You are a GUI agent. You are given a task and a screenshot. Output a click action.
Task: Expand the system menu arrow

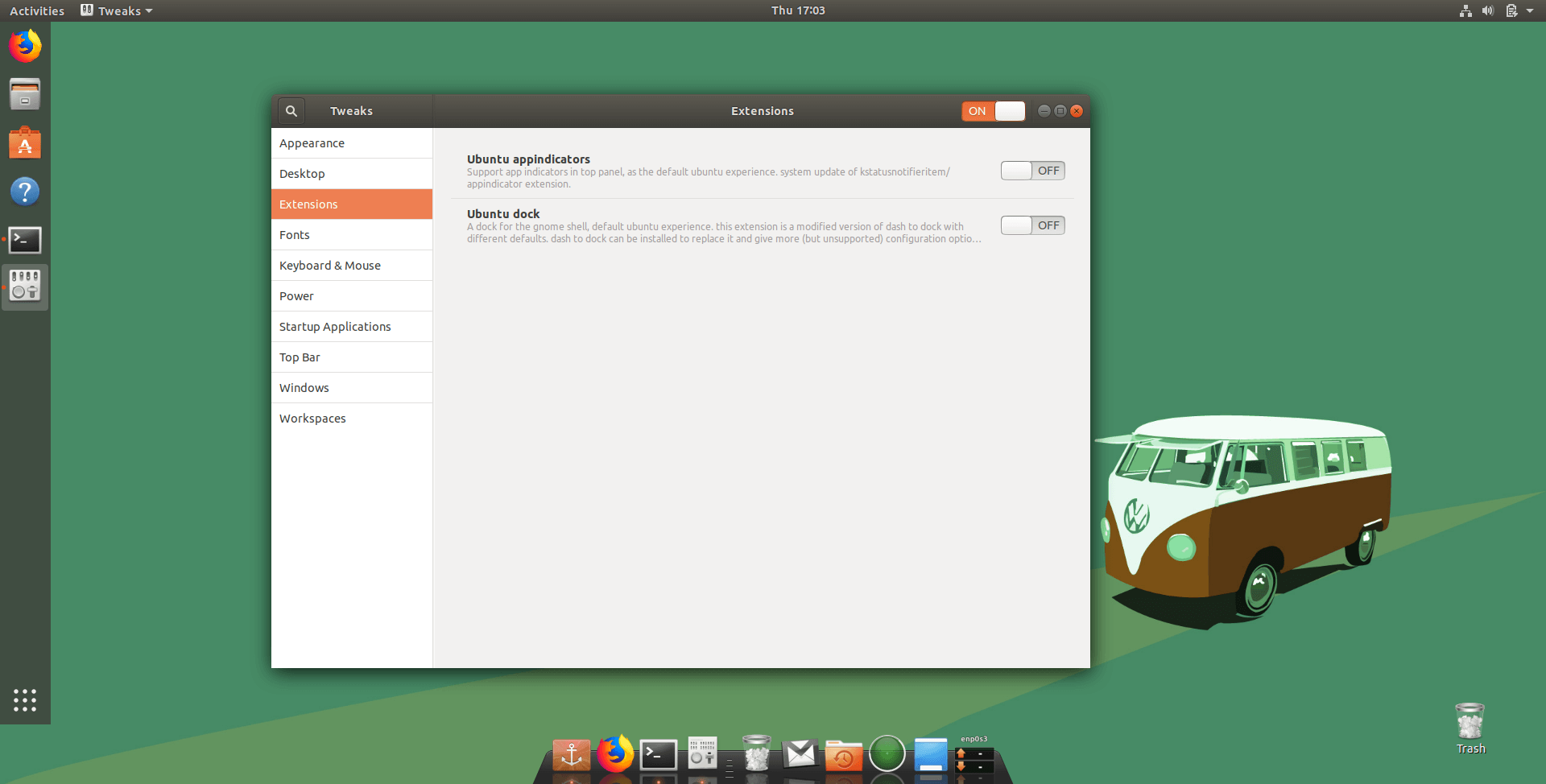coord(1530,10)
